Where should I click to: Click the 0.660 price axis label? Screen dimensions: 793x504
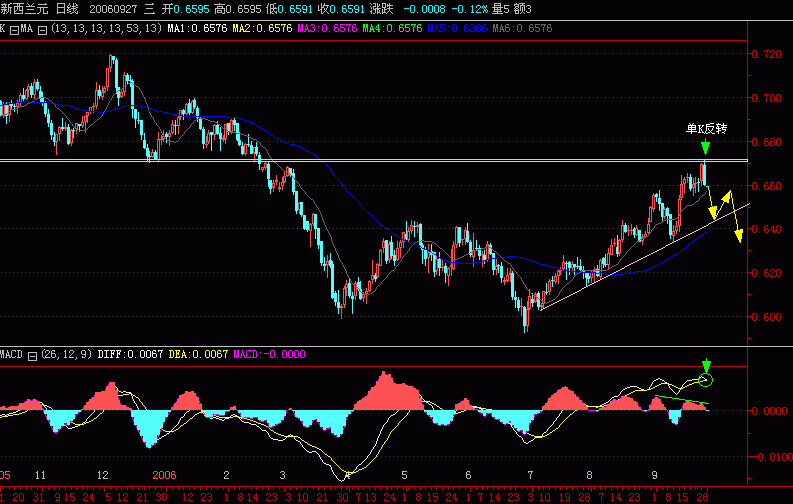(x=767, y=186)
